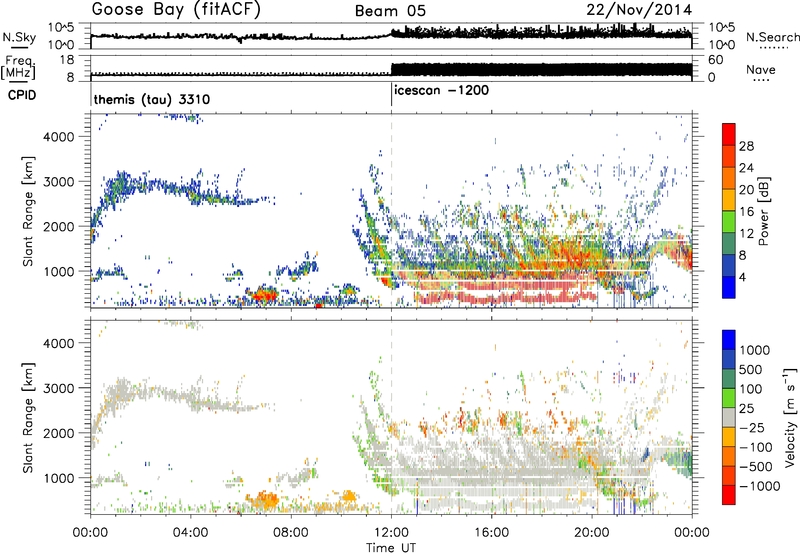Viewport: 800px width, 554px height.
Task: Click 'Slant Range [km]' label of power panel
Action: [28, 211]
